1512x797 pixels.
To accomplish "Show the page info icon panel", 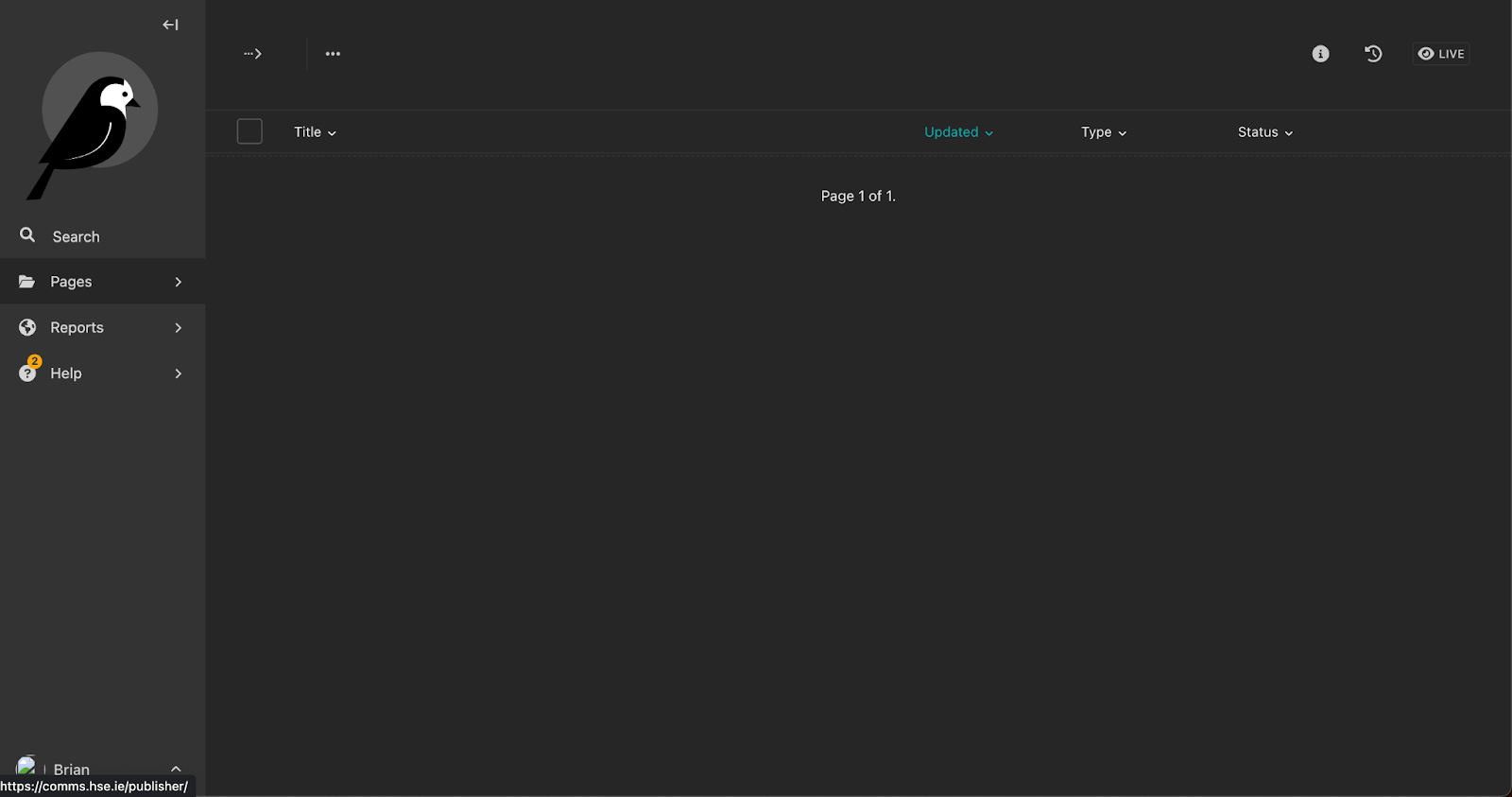I will 1320,54.
